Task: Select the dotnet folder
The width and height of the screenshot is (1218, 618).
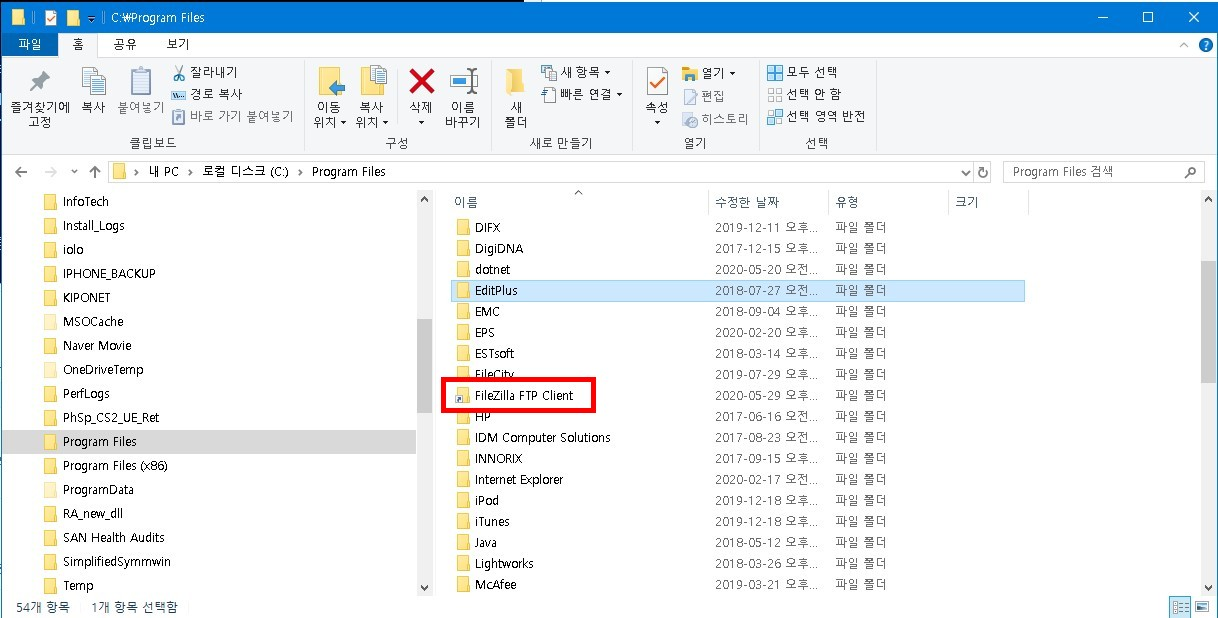Action: coord(492,269)
